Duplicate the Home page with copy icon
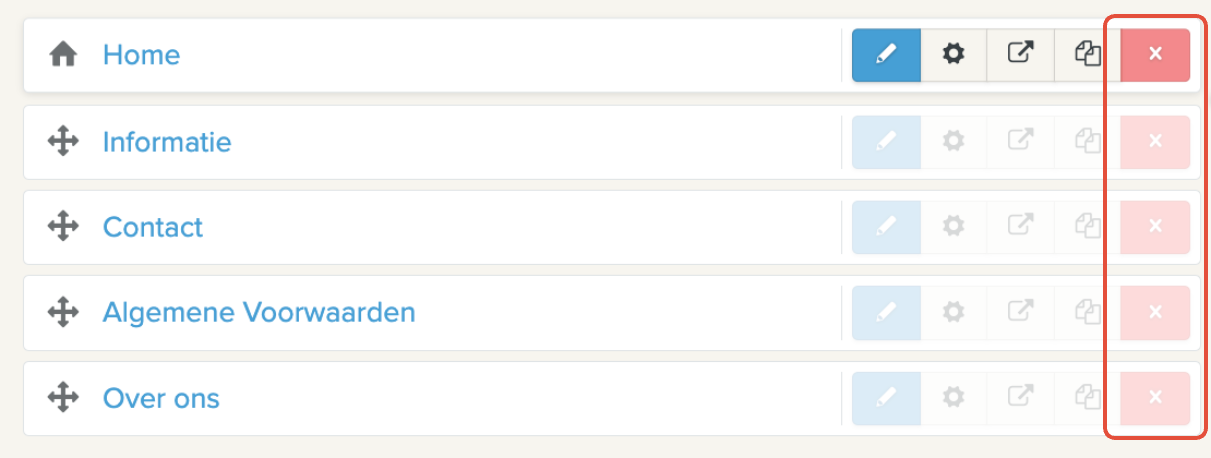1211x458 pixels. point(1087,55)
